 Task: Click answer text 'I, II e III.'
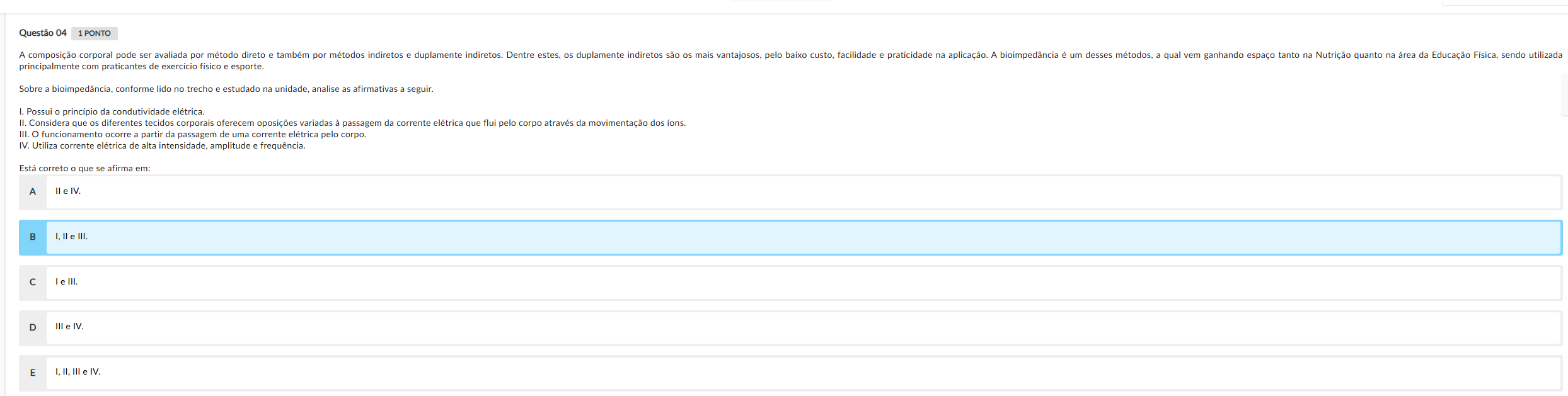[x=72, y=237]
